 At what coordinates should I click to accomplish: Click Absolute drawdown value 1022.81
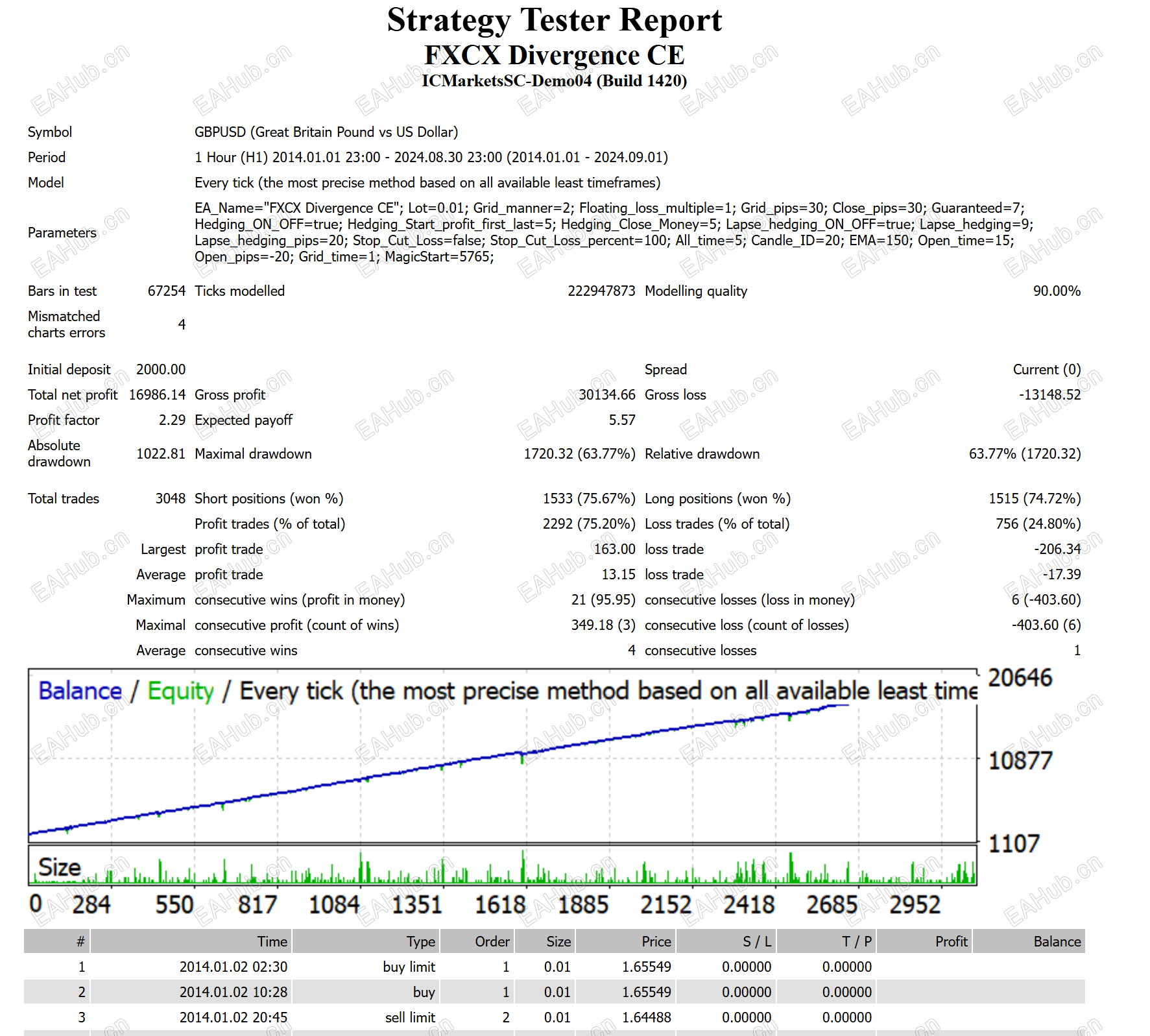(161, 454)
